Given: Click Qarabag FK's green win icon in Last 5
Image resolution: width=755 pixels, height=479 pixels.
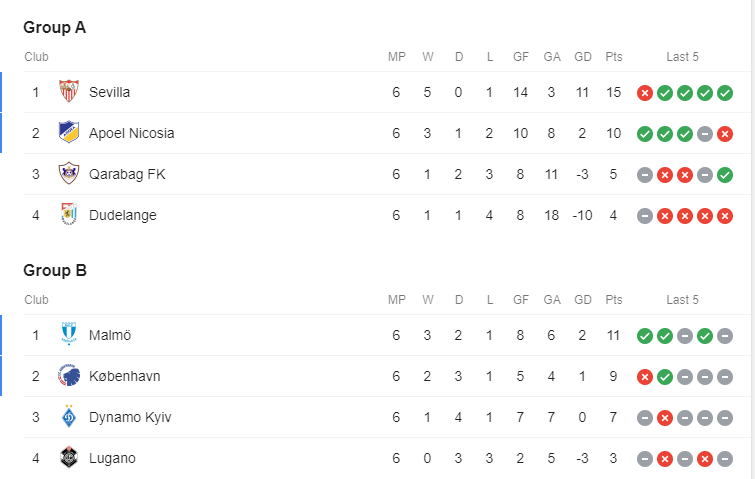Looking at the screenshot, I should pos(725,175).
